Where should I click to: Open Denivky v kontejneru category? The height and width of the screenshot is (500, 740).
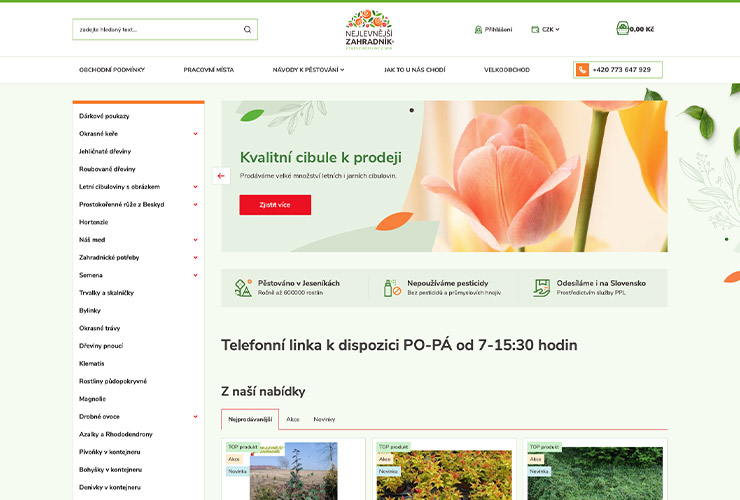pyautogui.click(x=110, y=488)
